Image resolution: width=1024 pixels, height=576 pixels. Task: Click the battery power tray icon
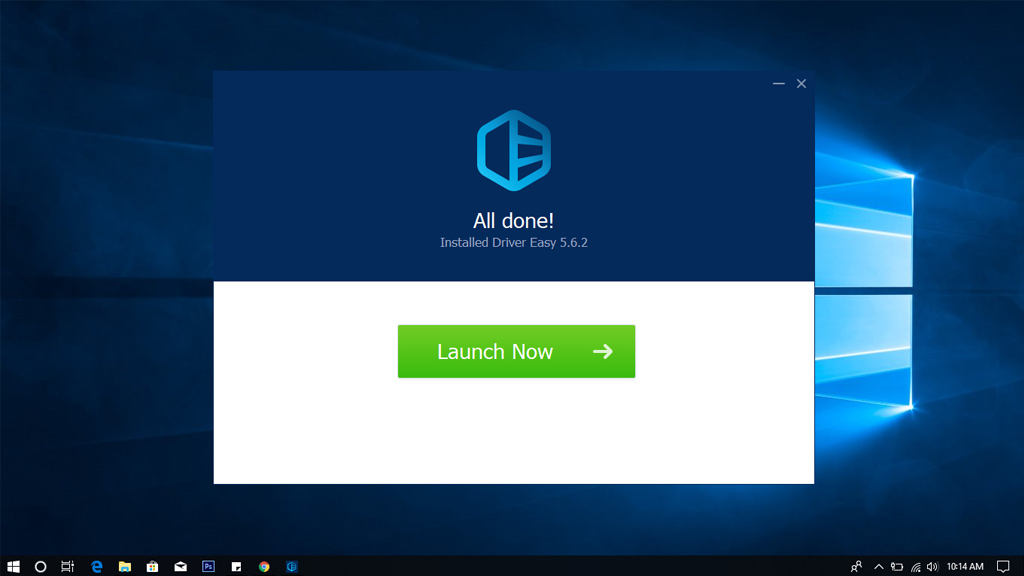[897, 566]
